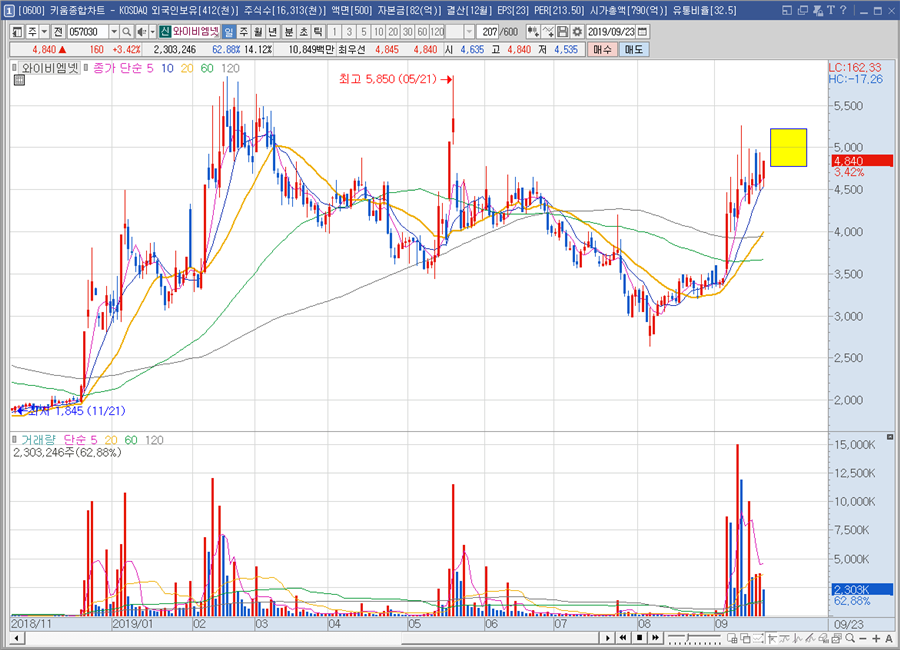Click the stock code input field 057030

click(88, 32)
